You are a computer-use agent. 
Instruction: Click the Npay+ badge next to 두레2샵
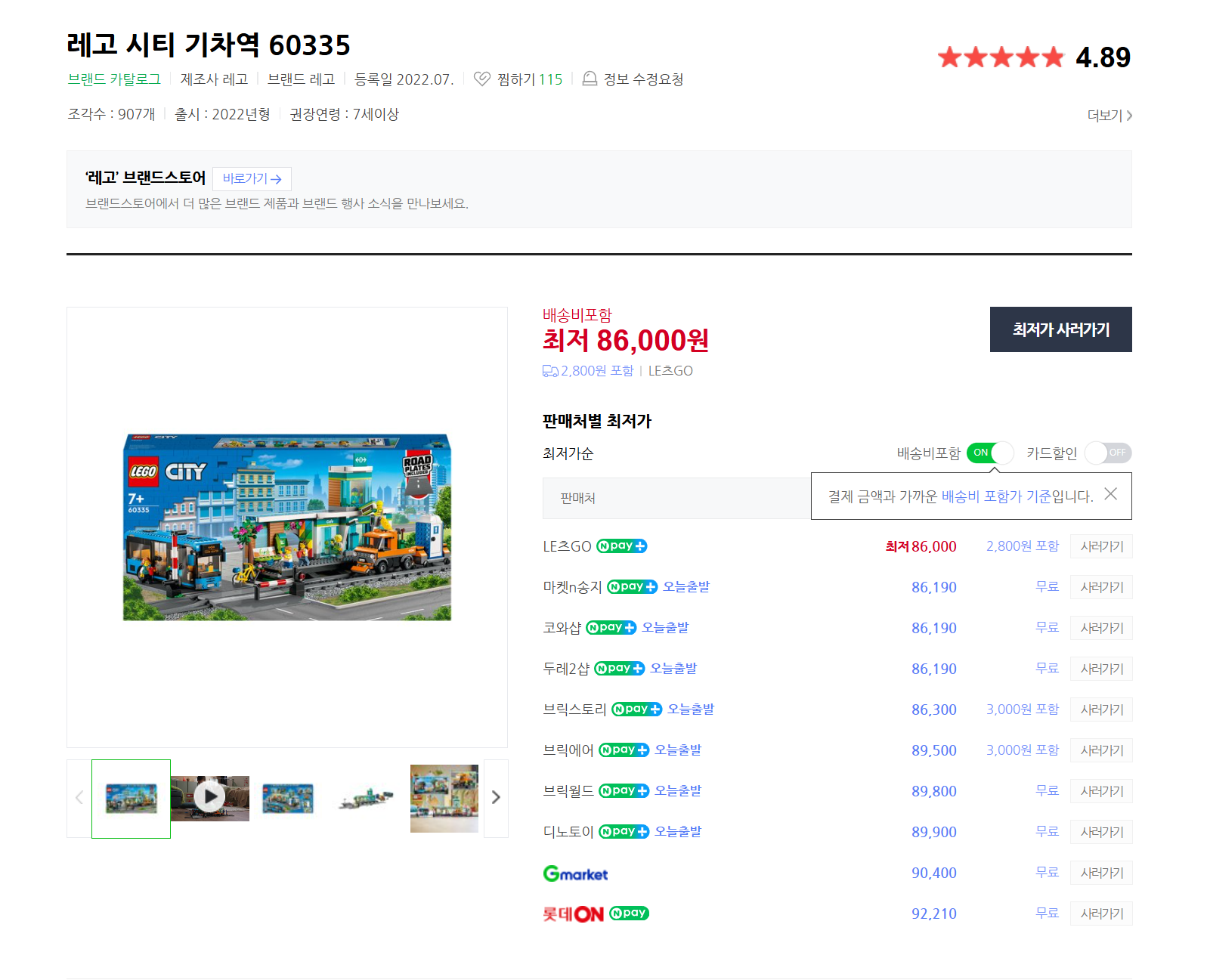619,669
